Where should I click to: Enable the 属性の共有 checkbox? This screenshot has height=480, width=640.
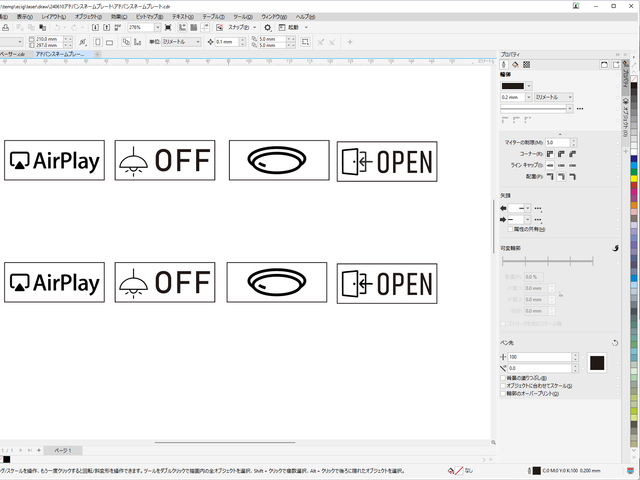tap(510, 229)
